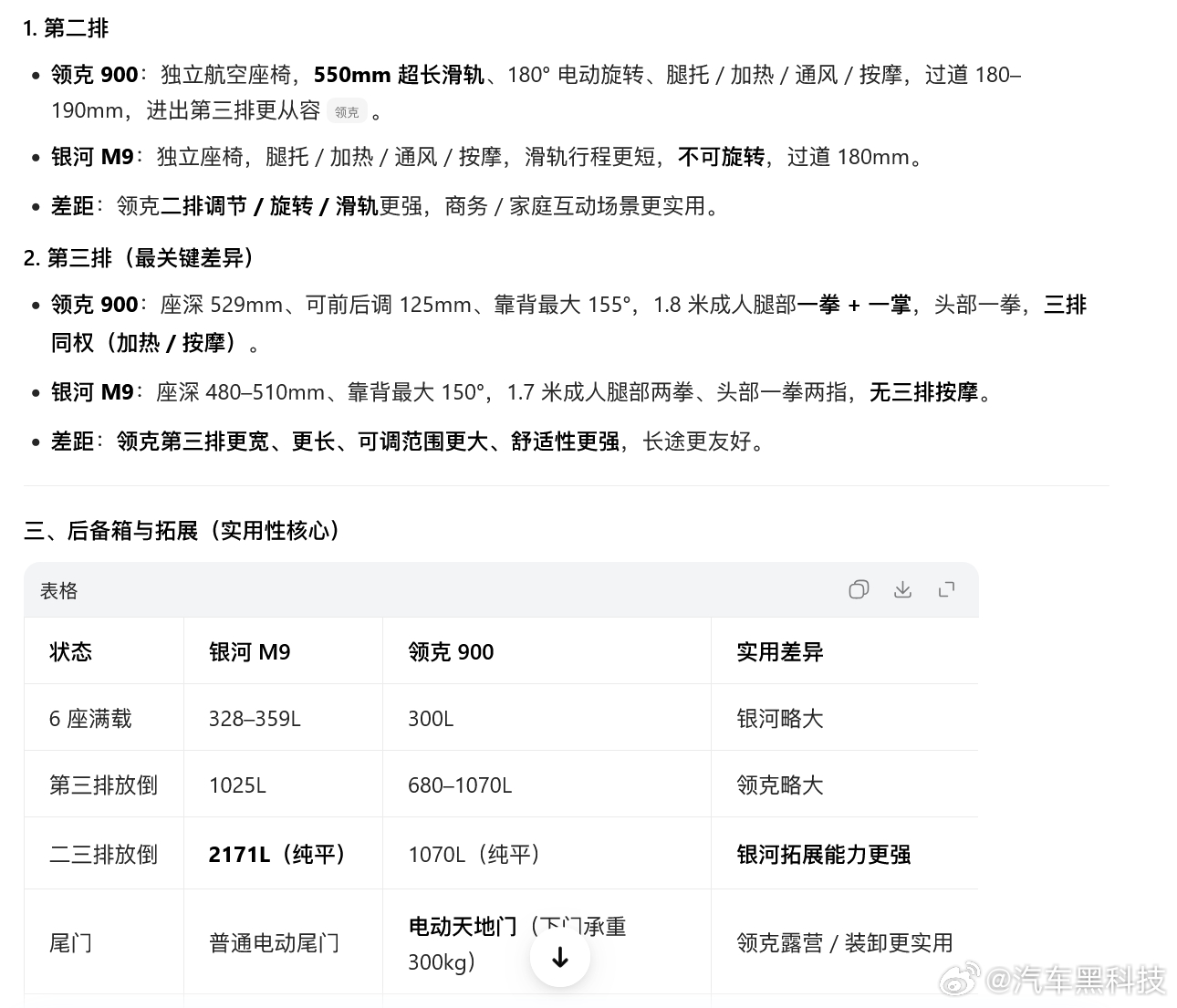Select the 第三排放倒 row label
This screenshot has width=1177, height=1008.
tap(103, 785)
